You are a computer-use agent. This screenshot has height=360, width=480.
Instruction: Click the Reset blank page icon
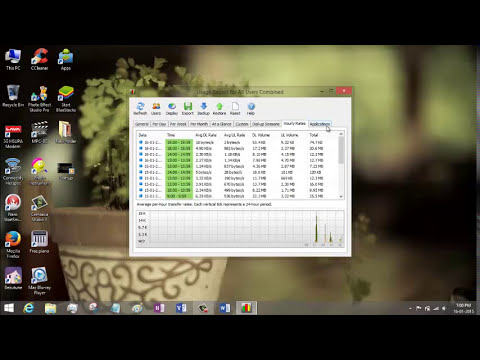pos(235,108)
